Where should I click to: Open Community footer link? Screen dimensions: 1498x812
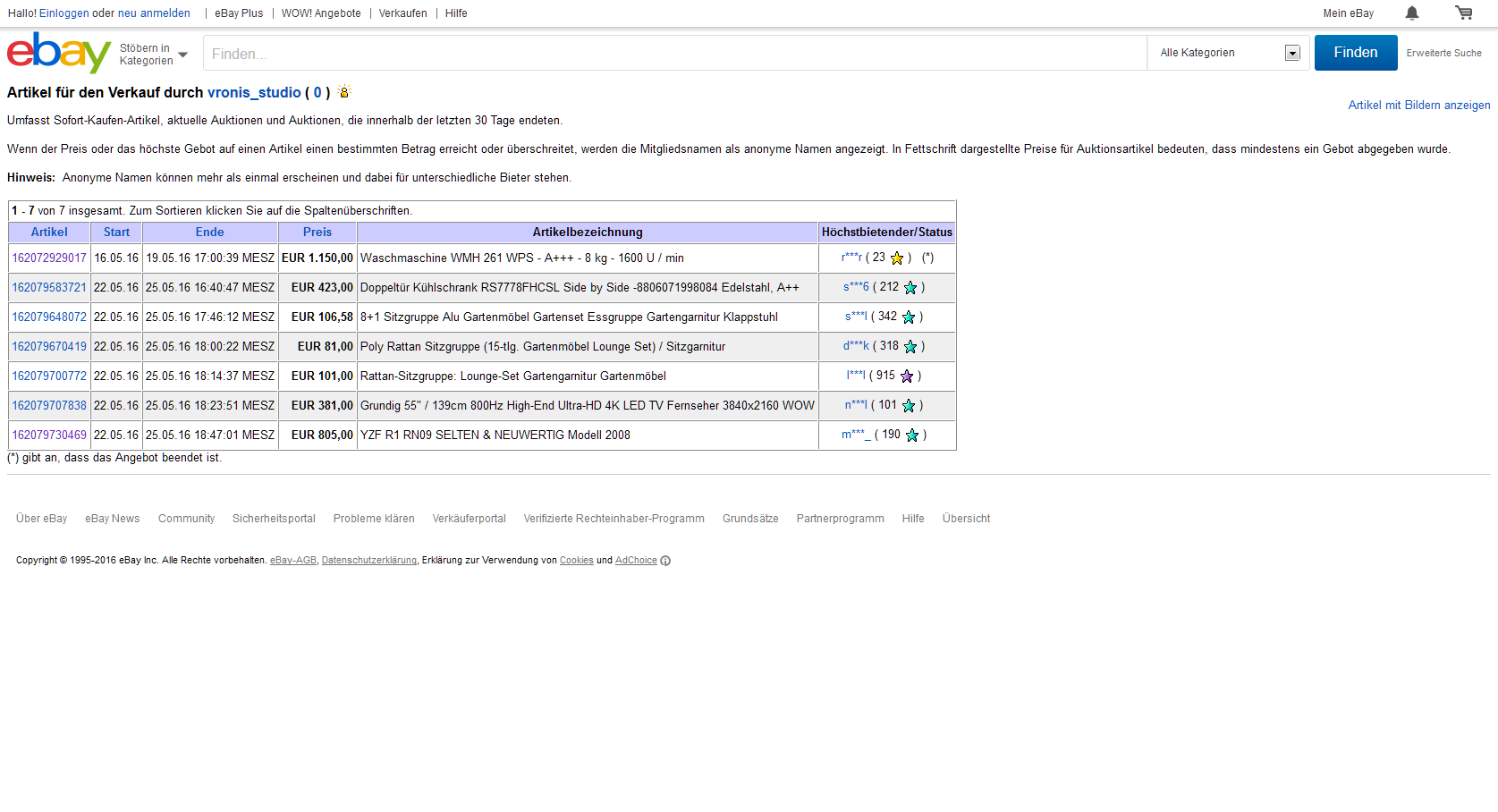pos(186,519)
